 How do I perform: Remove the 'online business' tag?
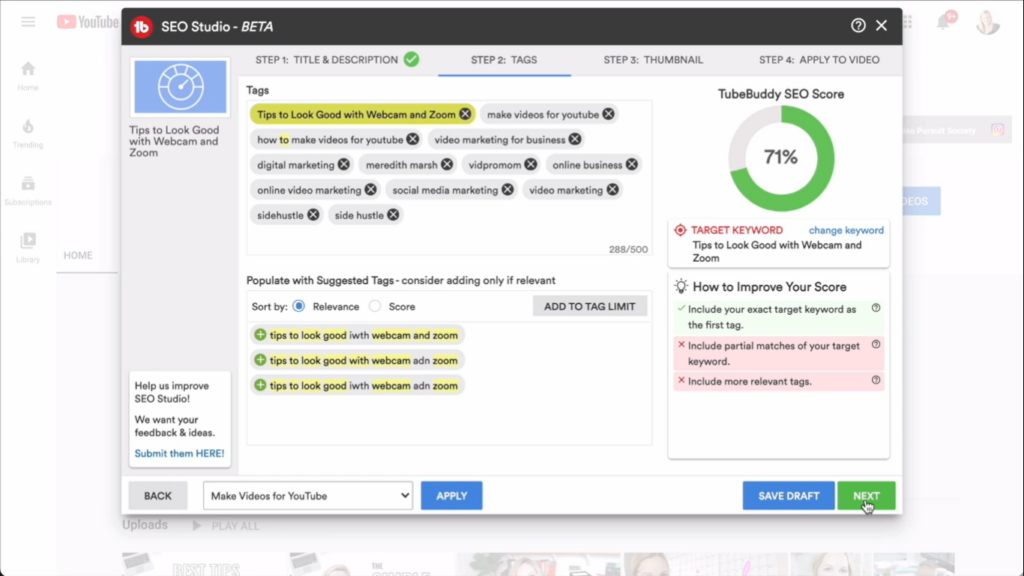click(632, 165)
